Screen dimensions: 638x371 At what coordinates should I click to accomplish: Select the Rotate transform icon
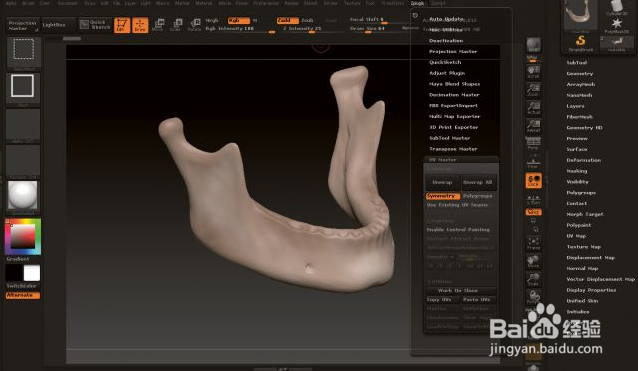coord(194,25)
